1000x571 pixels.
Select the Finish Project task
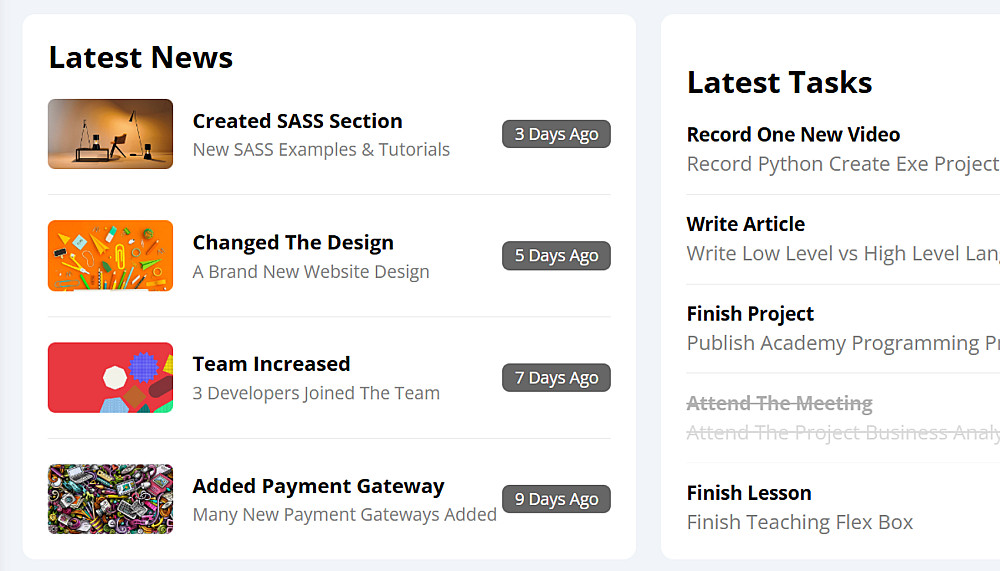750,314
